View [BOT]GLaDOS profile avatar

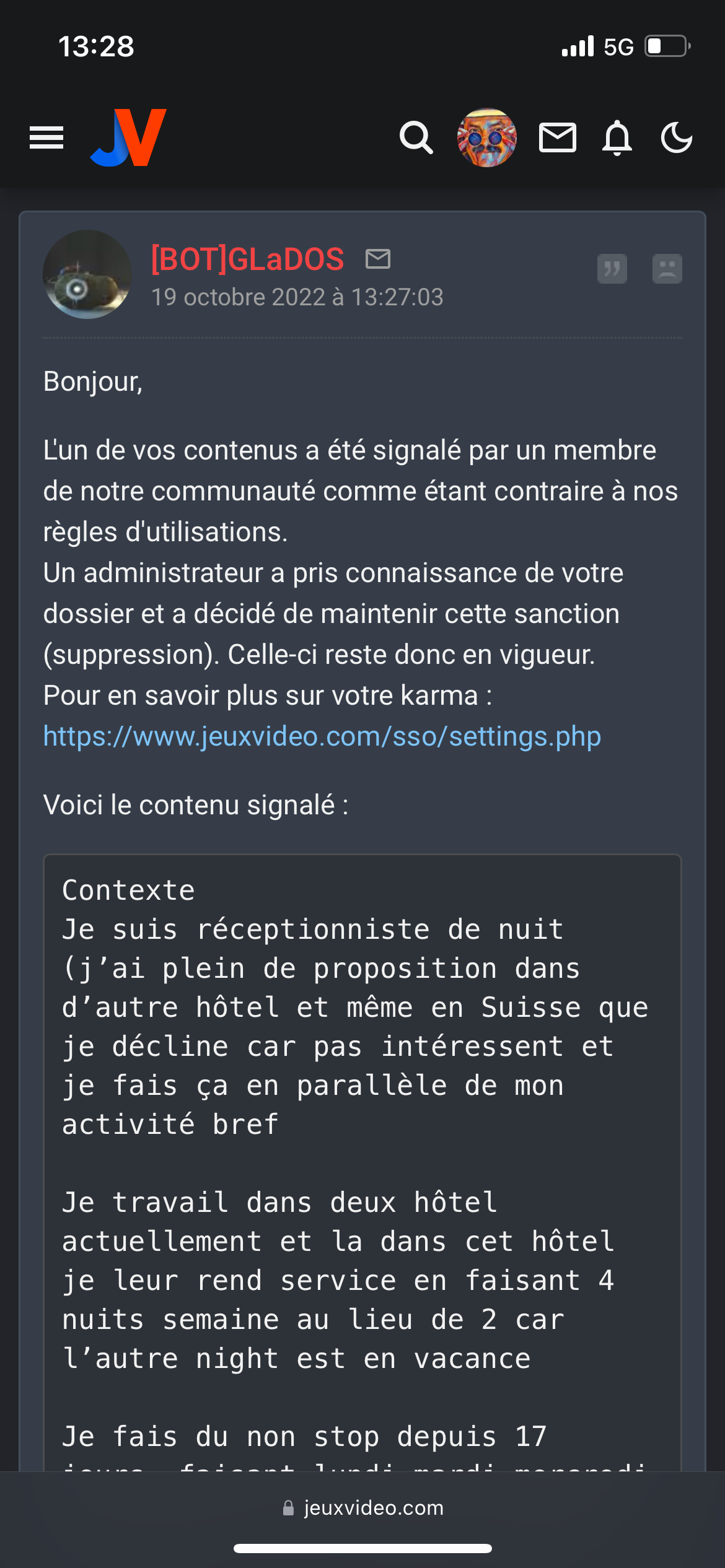[x=87, y=274]
